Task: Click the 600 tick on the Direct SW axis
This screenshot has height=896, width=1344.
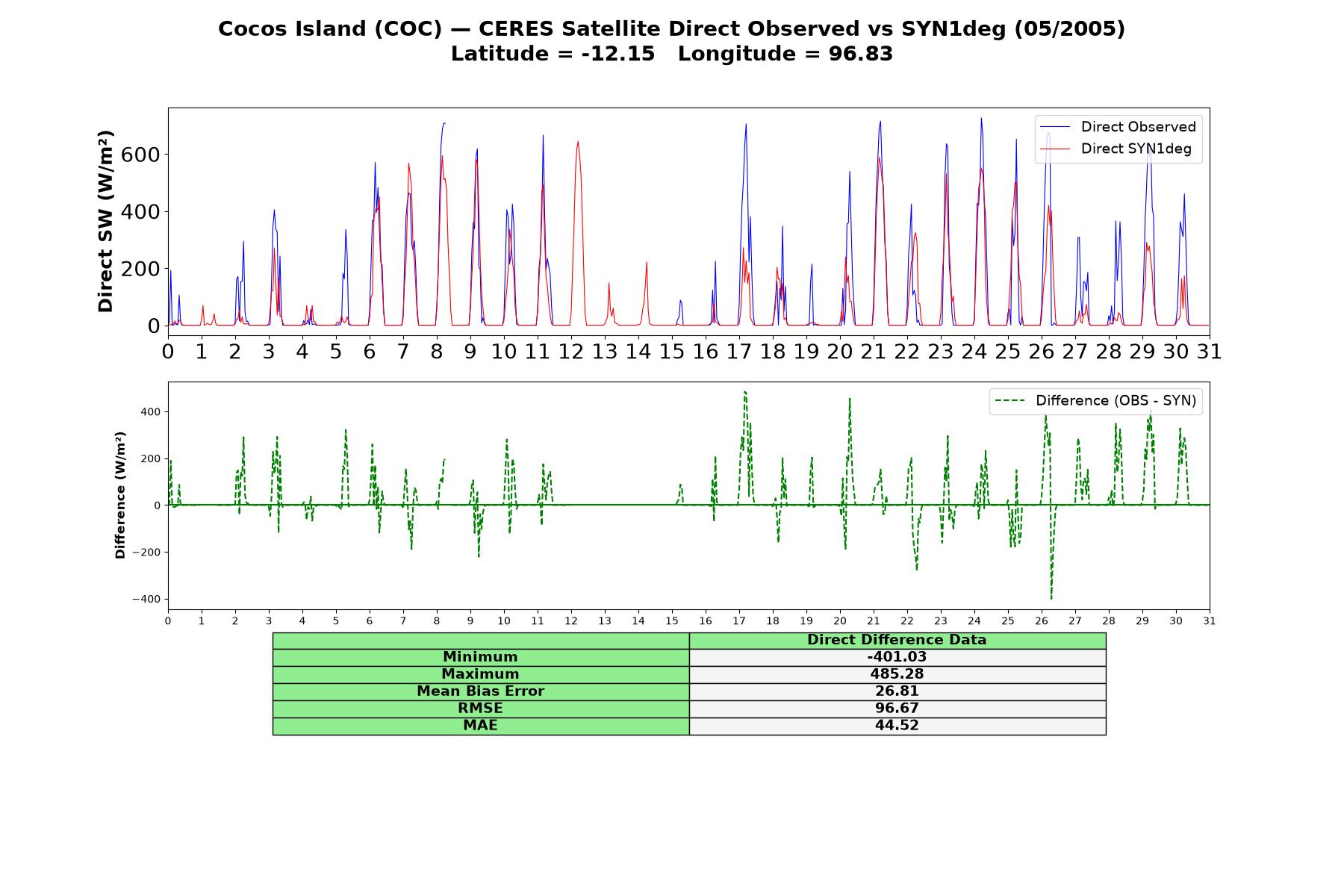Action: (140, 155)
